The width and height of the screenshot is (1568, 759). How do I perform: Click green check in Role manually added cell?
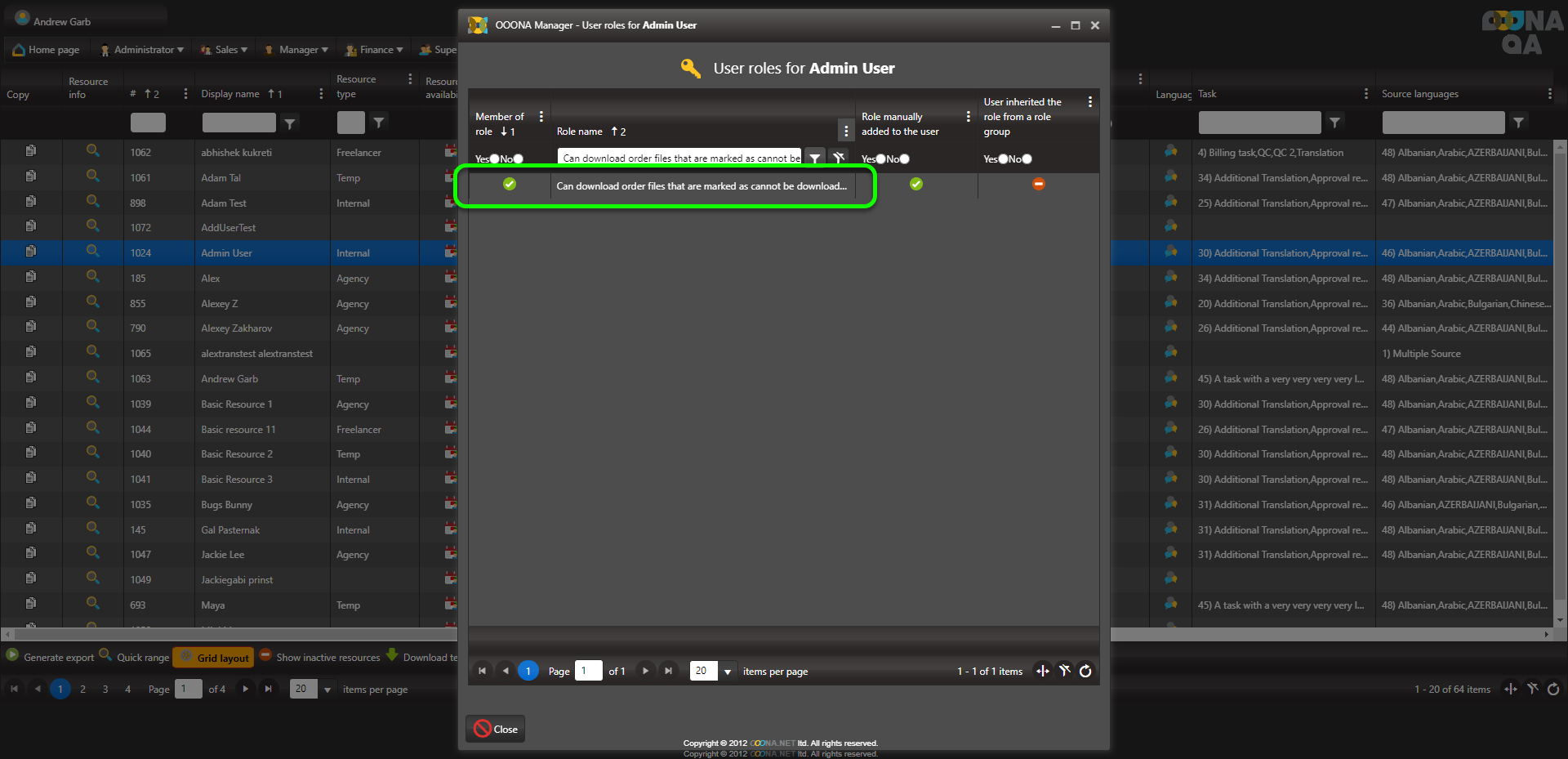click(x=915, y=185)
